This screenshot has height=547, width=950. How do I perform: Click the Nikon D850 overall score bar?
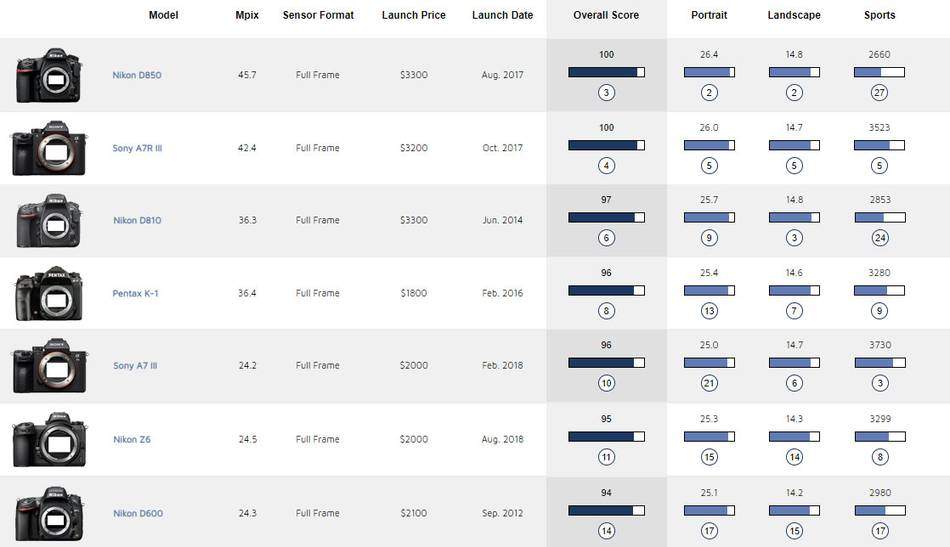606,72
